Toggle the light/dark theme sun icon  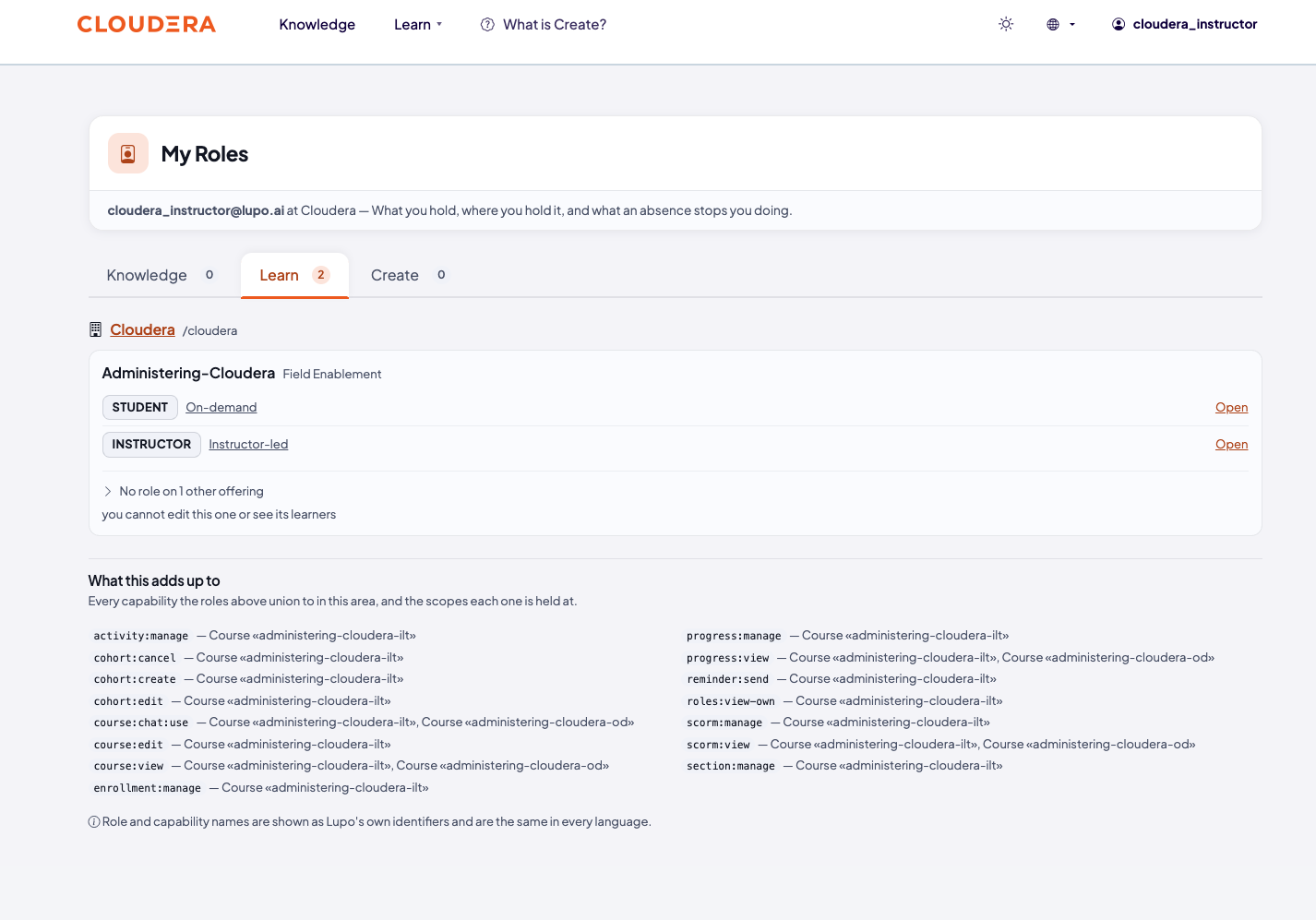coord(1006,24)
